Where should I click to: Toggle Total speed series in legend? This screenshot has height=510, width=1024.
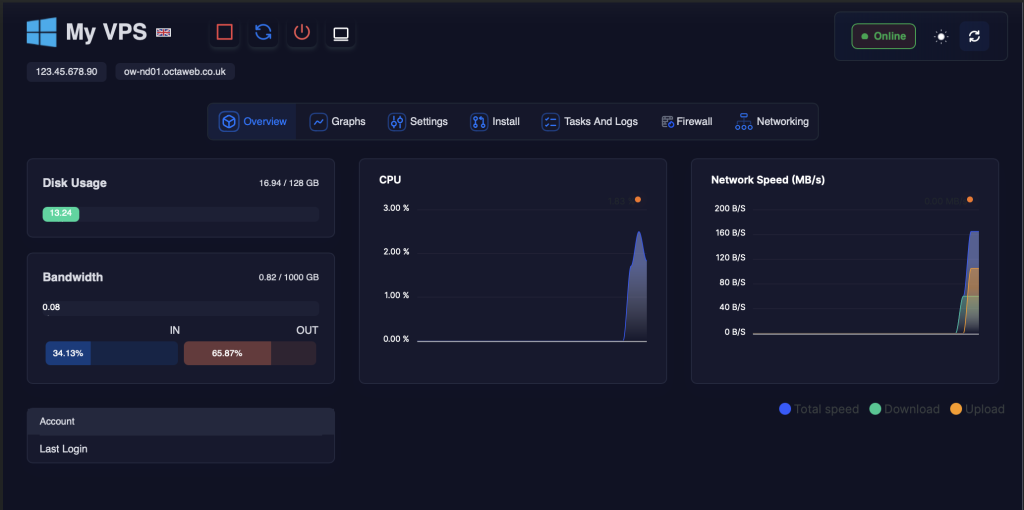click(x=818, y=409)
